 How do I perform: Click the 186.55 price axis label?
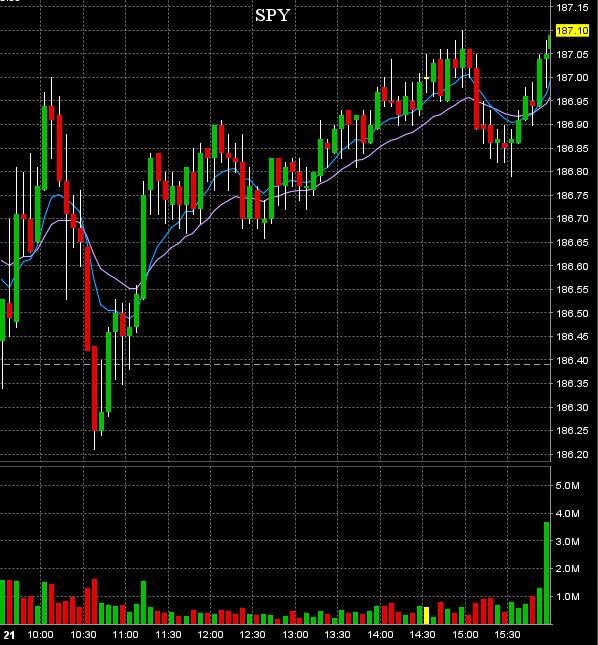[x=572, y=290]
